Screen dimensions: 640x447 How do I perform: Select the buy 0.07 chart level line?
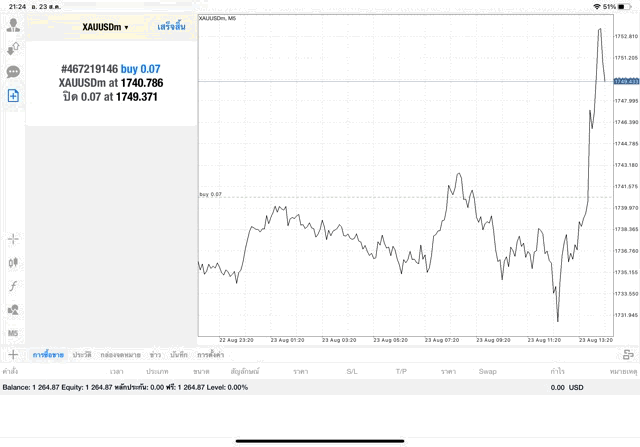pos(405,197)
